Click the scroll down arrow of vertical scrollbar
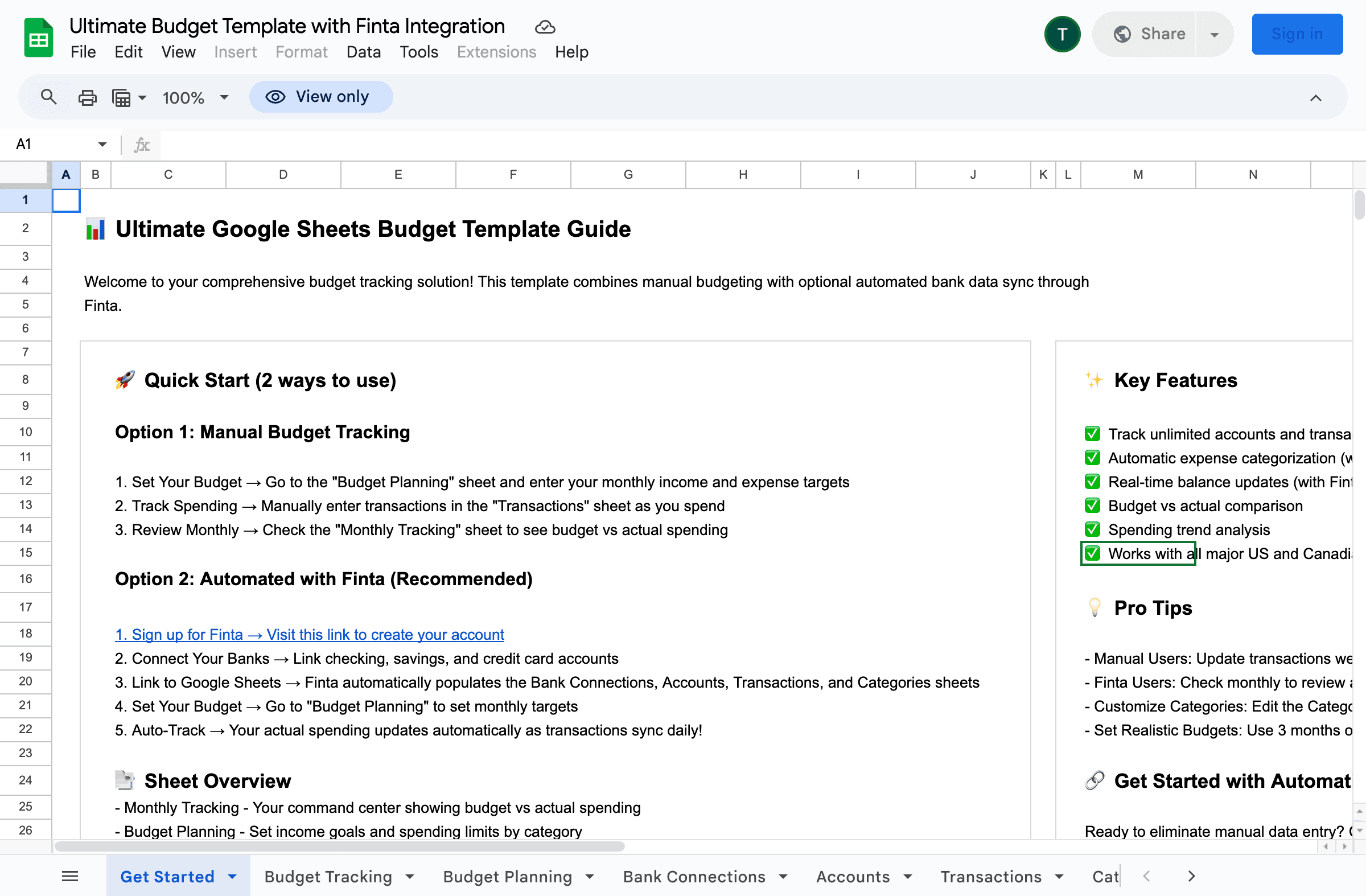 click(x=1359, y=831)
